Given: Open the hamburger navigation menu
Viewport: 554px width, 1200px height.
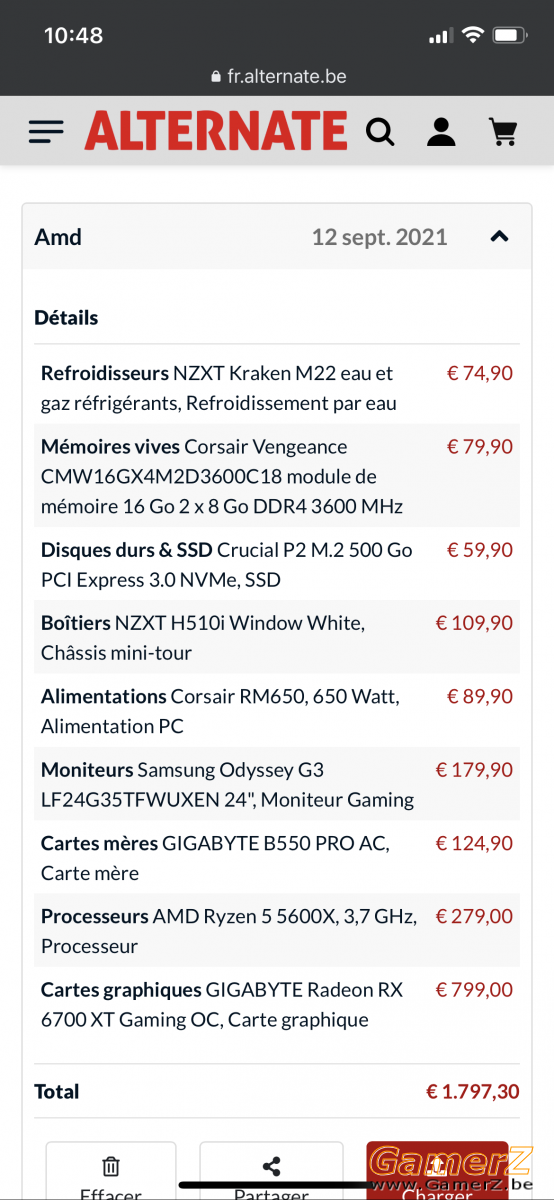Looking at the screenshot, I should (46, 131).
